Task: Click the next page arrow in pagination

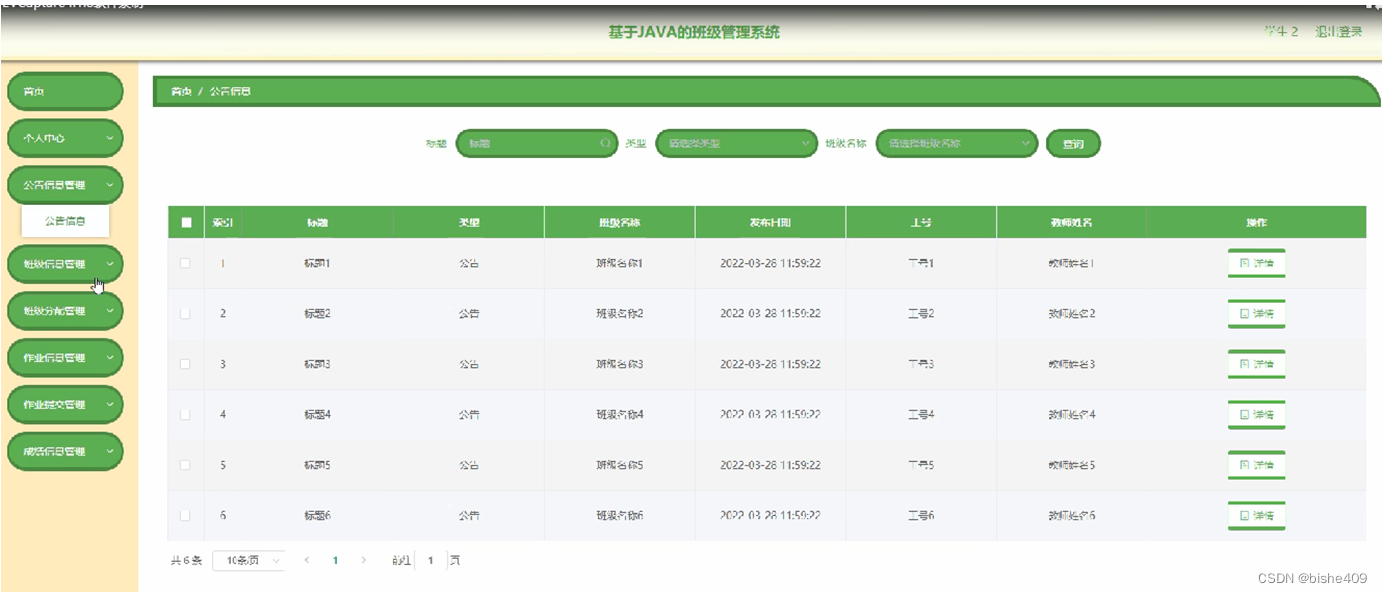Action: (x=363, y=561)
